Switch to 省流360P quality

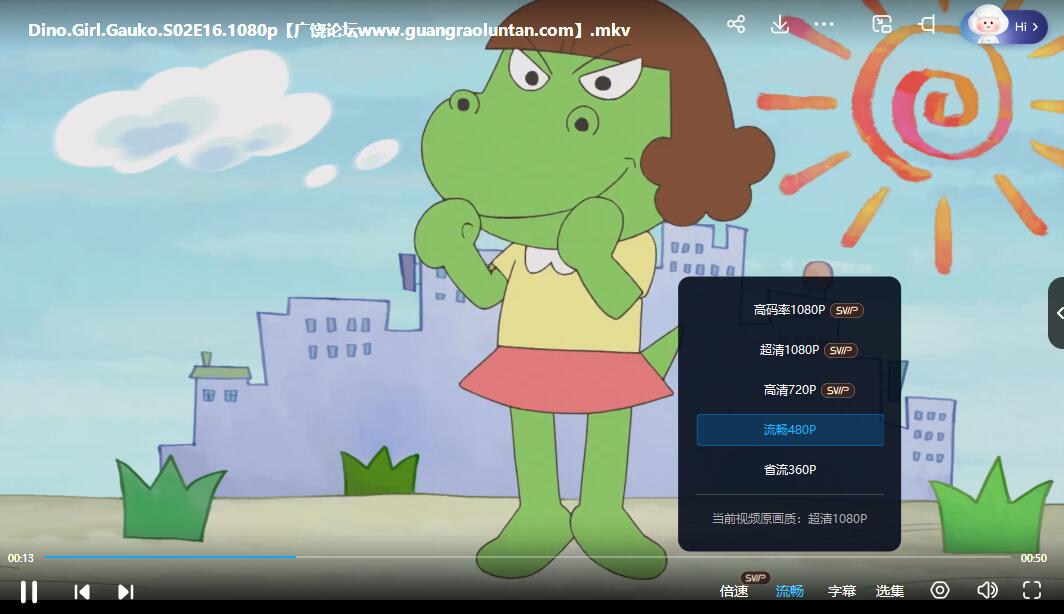[790, 469]
